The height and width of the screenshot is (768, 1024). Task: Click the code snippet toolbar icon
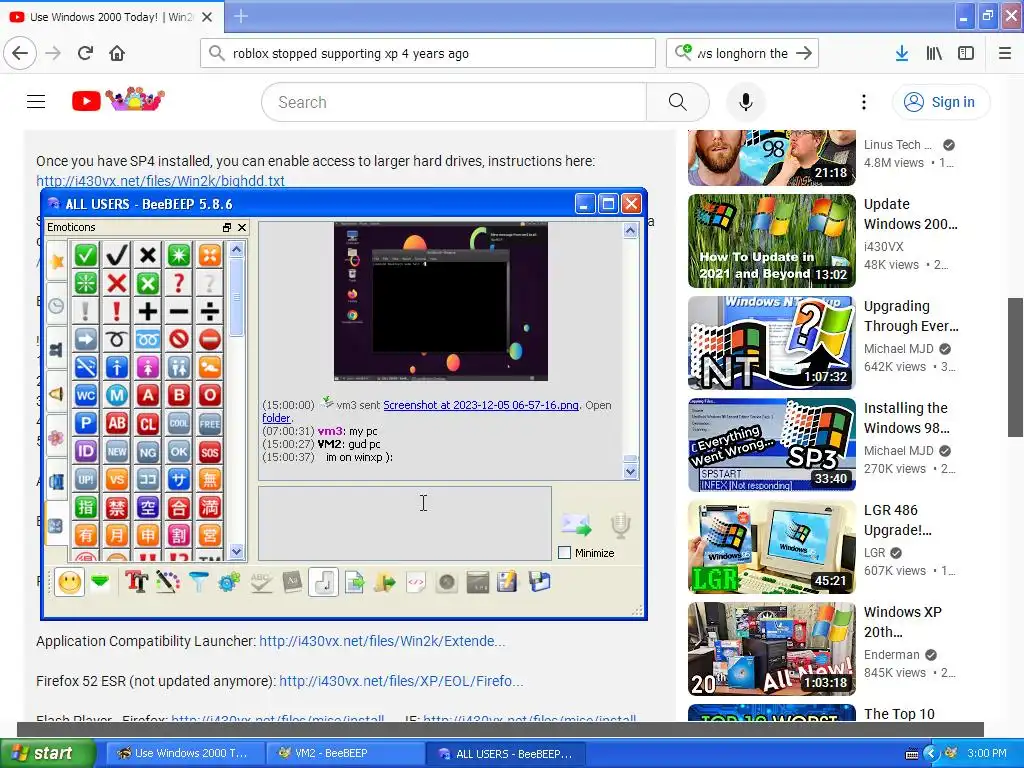415,582
